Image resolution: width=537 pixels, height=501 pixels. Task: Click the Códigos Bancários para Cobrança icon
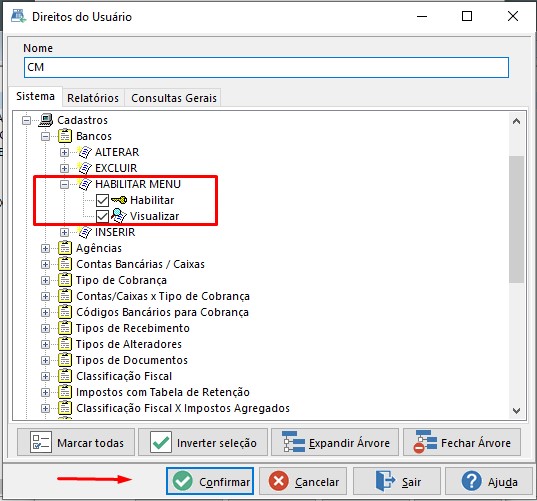(x=65, y=312)
